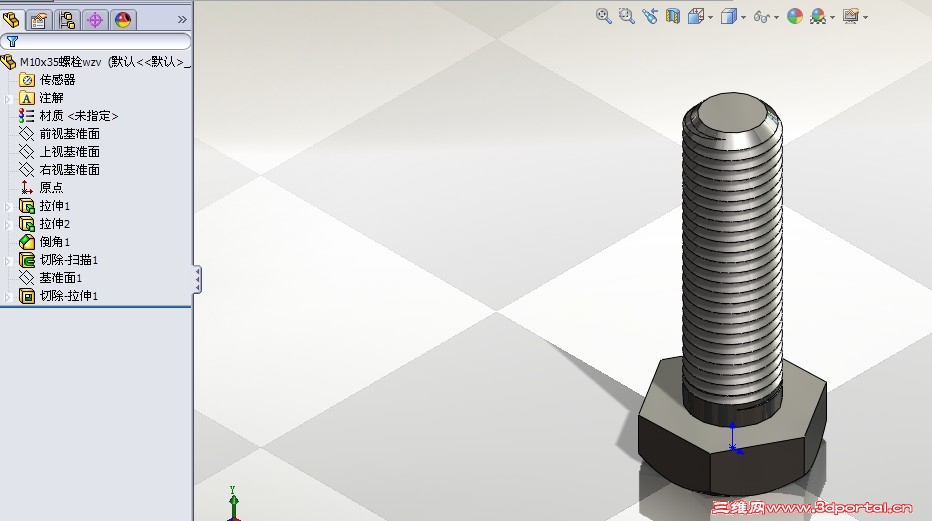The image size is (932, 521).
Task: Click the View Settings monitor icon
Action: click(x=851, y=16)
